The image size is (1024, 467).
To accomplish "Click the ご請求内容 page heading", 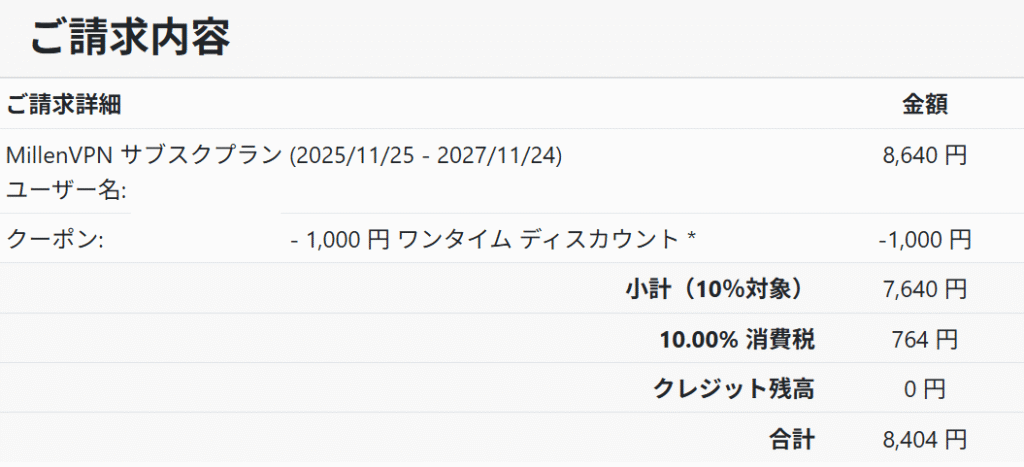I will [x=130, y=37].
